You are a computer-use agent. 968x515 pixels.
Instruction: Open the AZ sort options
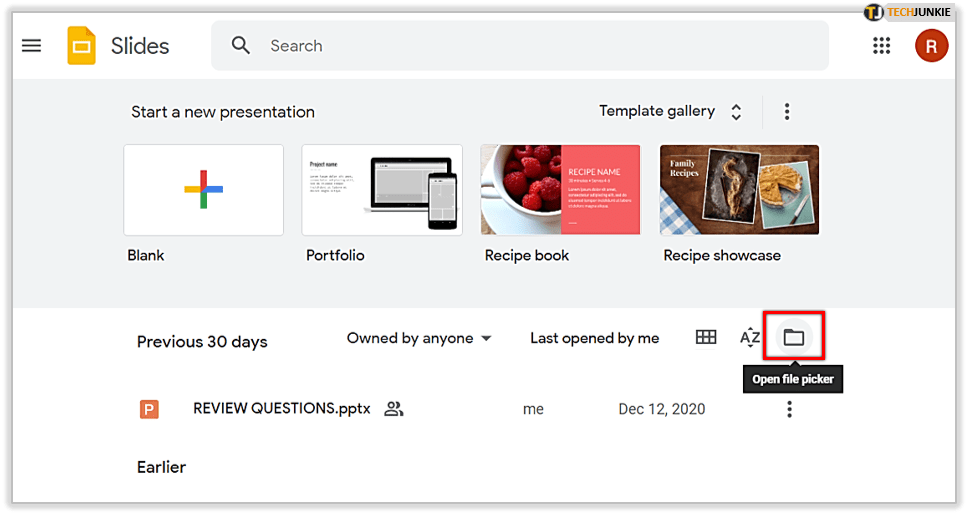click(x=750, y=338)
